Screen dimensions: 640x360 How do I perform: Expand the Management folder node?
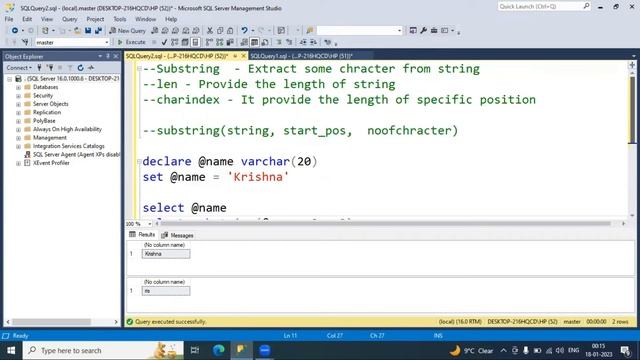tap(18, 138)
